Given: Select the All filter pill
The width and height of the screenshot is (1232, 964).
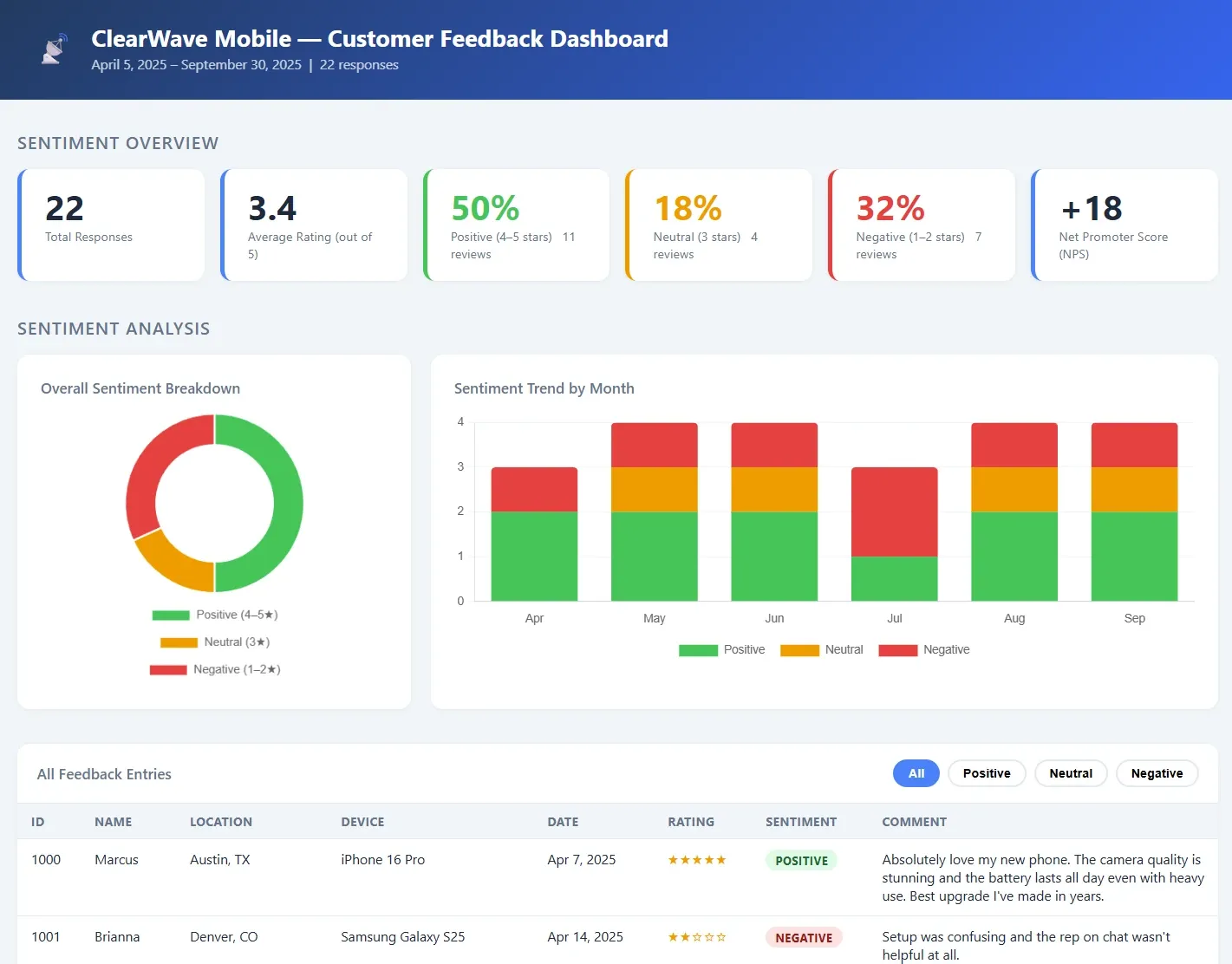Looking at the screenshot, I should click(916, 773).
